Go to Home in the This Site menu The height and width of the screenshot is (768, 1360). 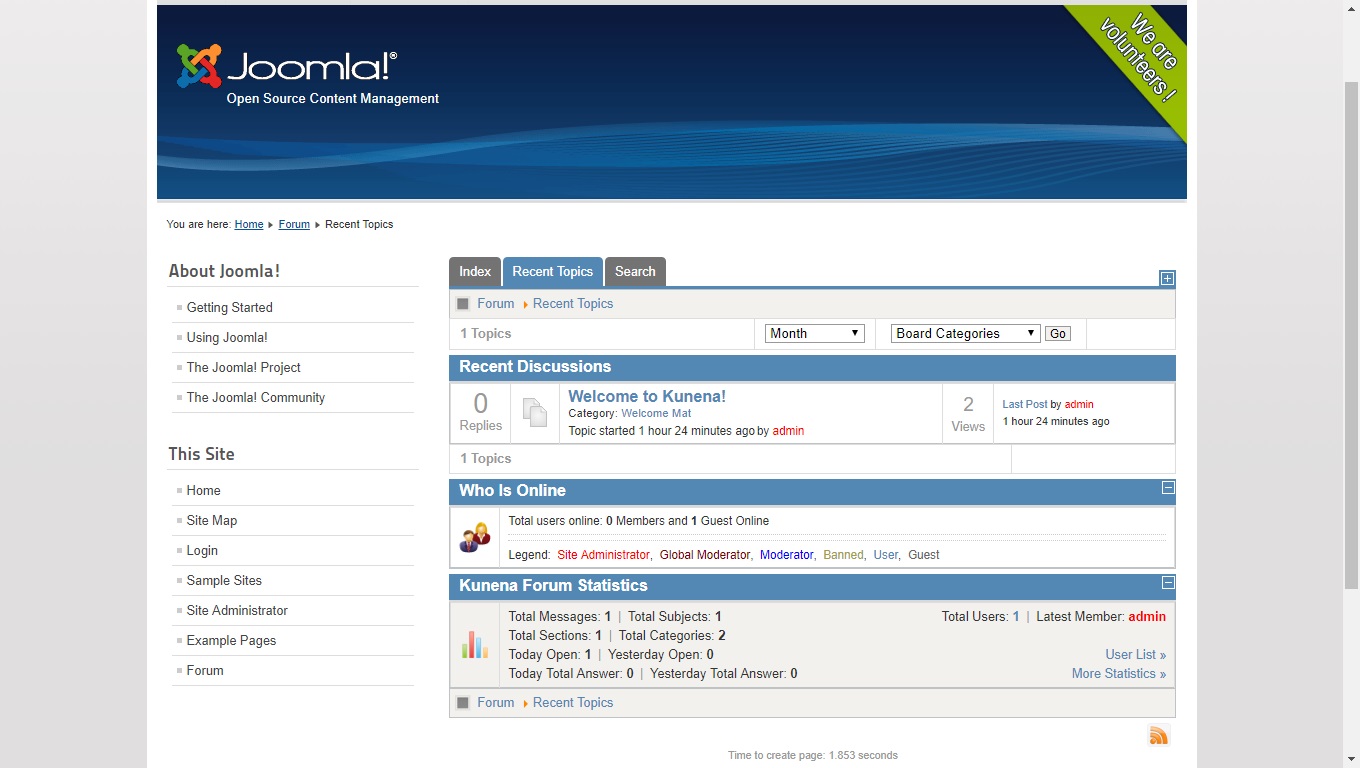[x=204, y=490]
